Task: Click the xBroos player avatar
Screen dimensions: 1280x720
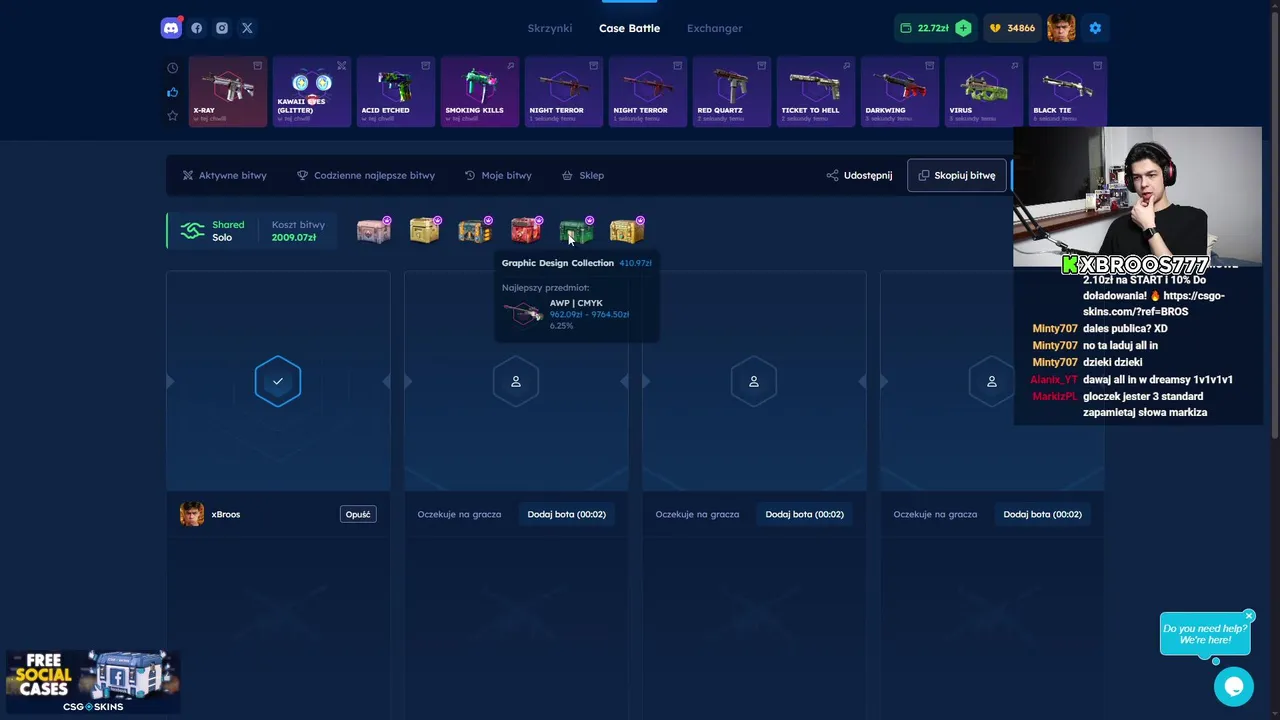Action: [192, 514]
